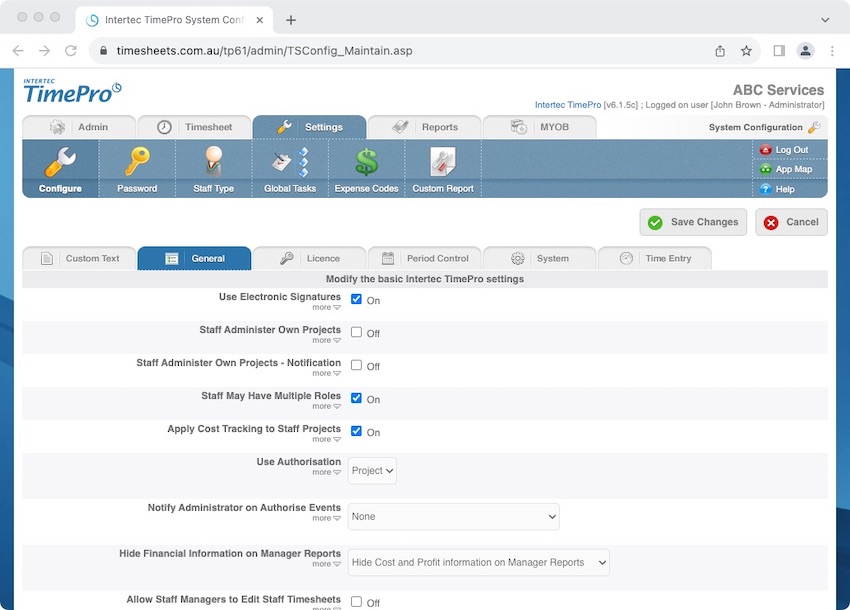The image size is (850, 610).
Task: Open the Custom Text sub-tab
Action: click(79, 259)
